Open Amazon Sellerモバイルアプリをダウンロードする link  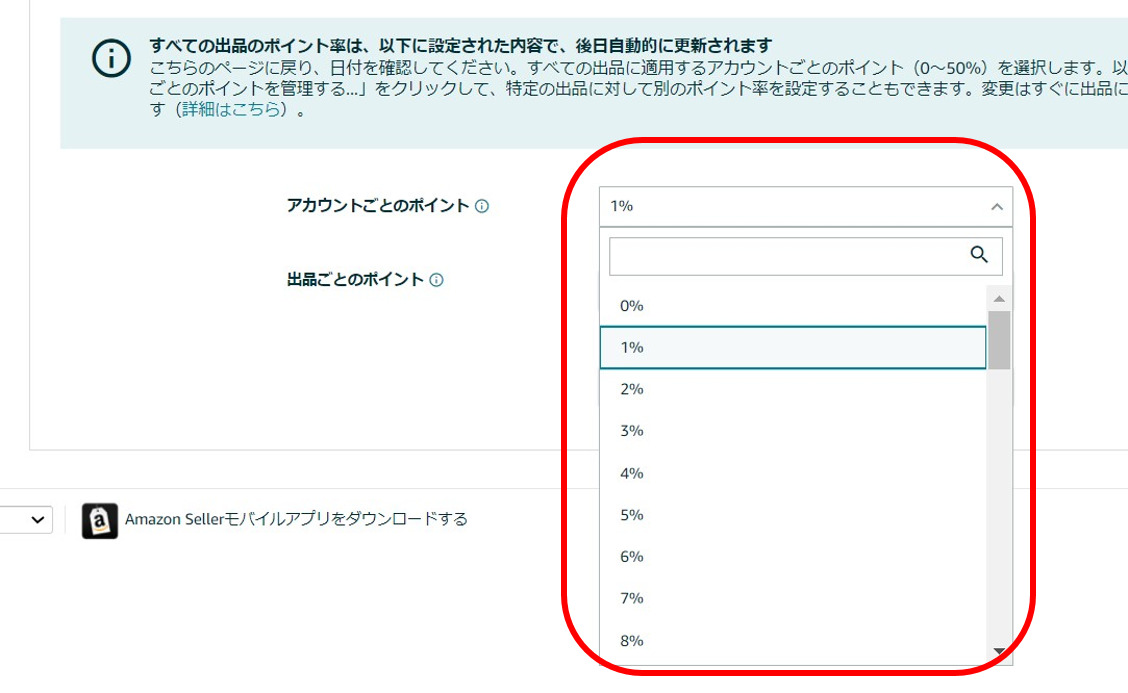coord(296,520)
